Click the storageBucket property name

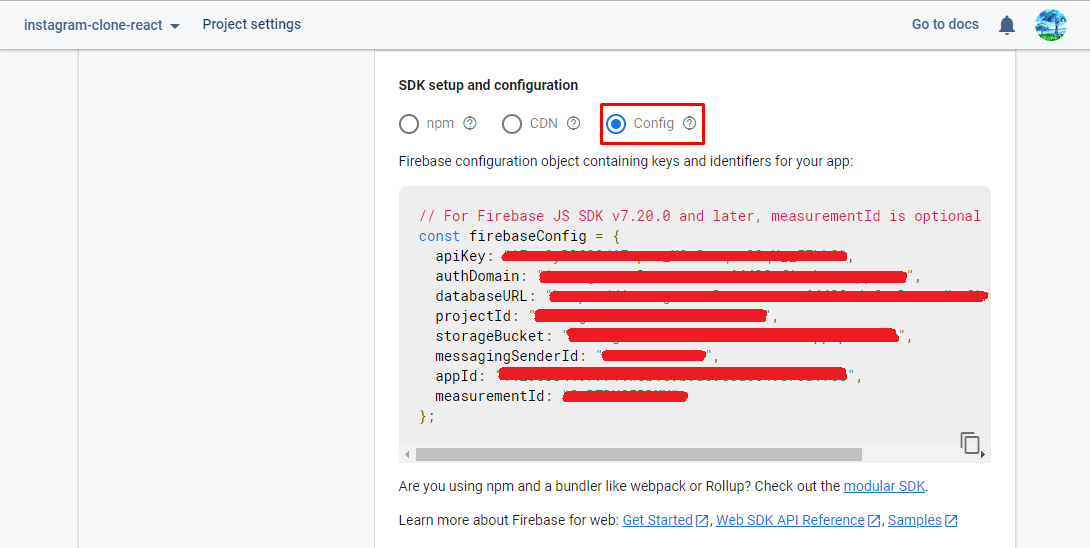tap(489, 337)
